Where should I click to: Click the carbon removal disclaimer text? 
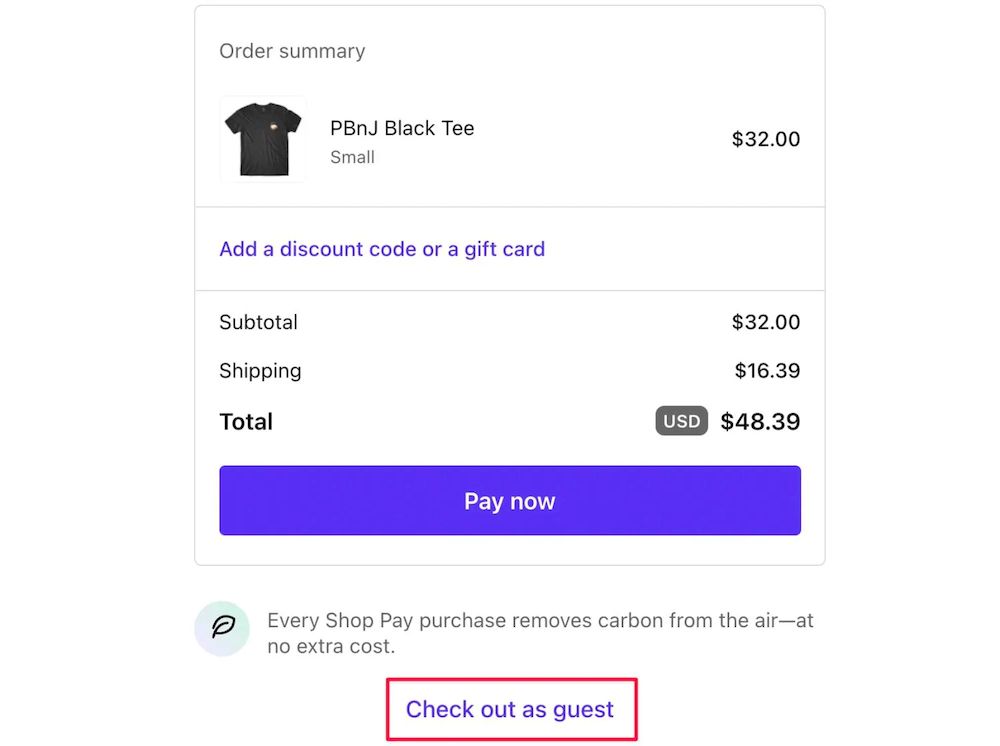(540, 630)
